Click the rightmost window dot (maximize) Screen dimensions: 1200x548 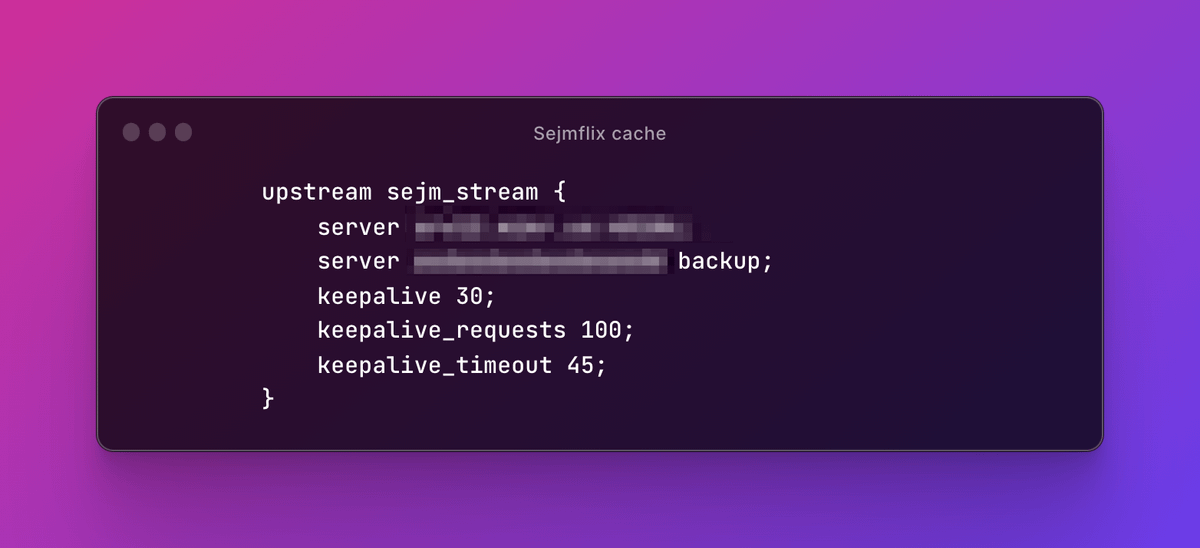point(183,132)
